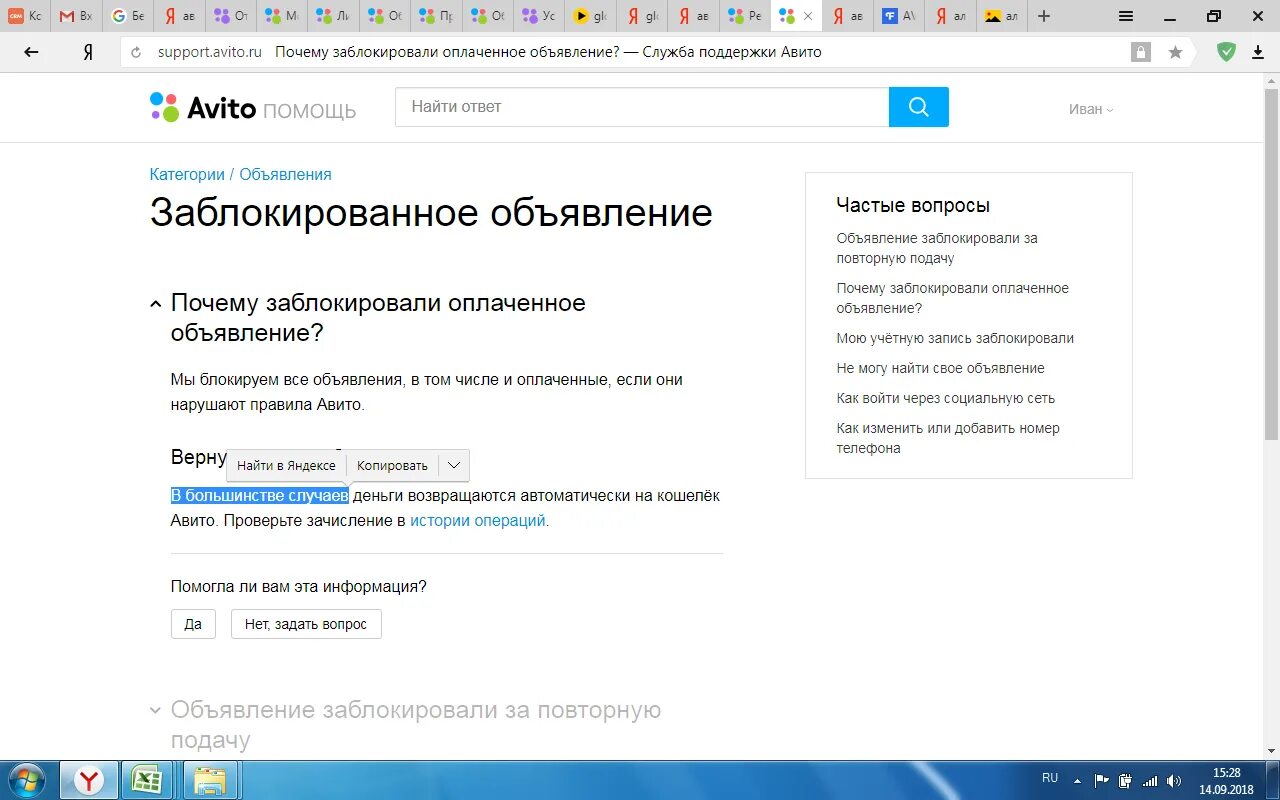Switch to the Avito 'Ус' tab
The image size is (1280, 800).
[540, 16]
